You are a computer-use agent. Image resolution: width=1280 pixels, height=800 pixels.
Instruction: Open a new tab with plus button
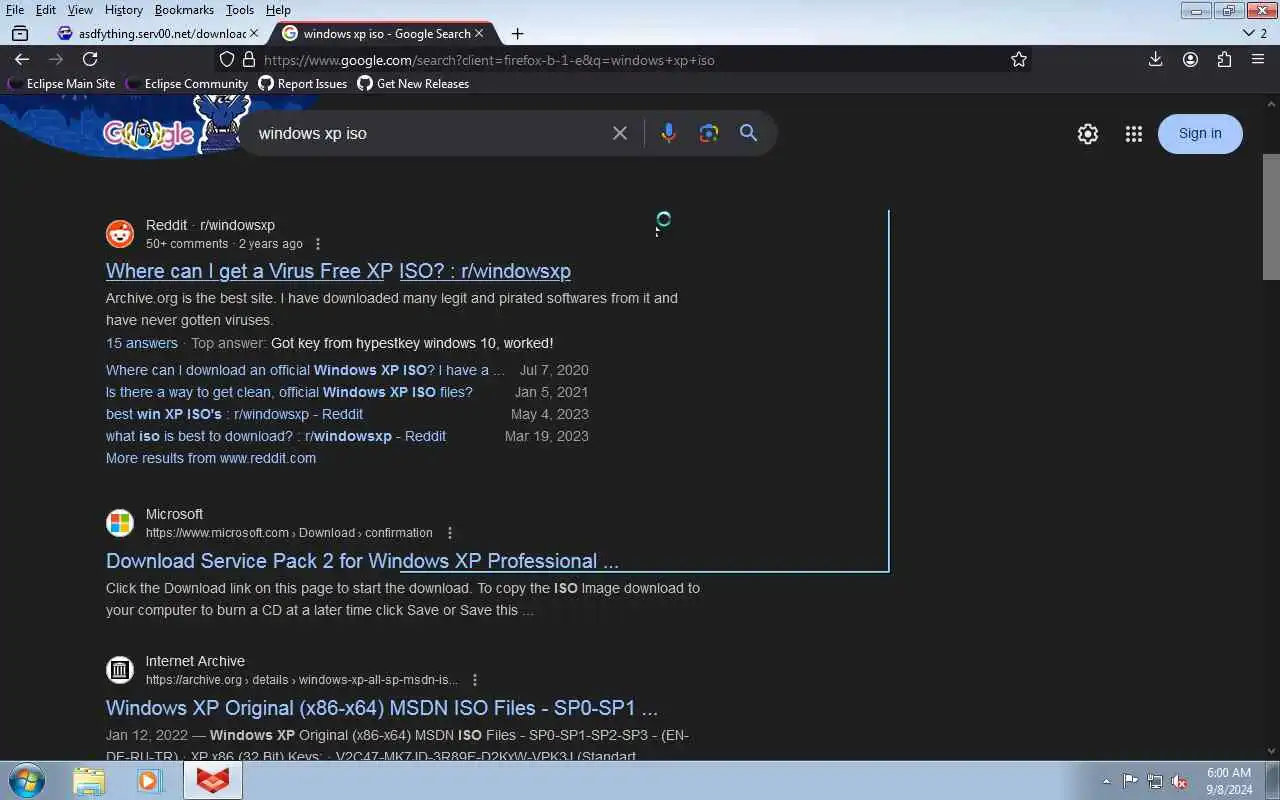coord(517,33)
